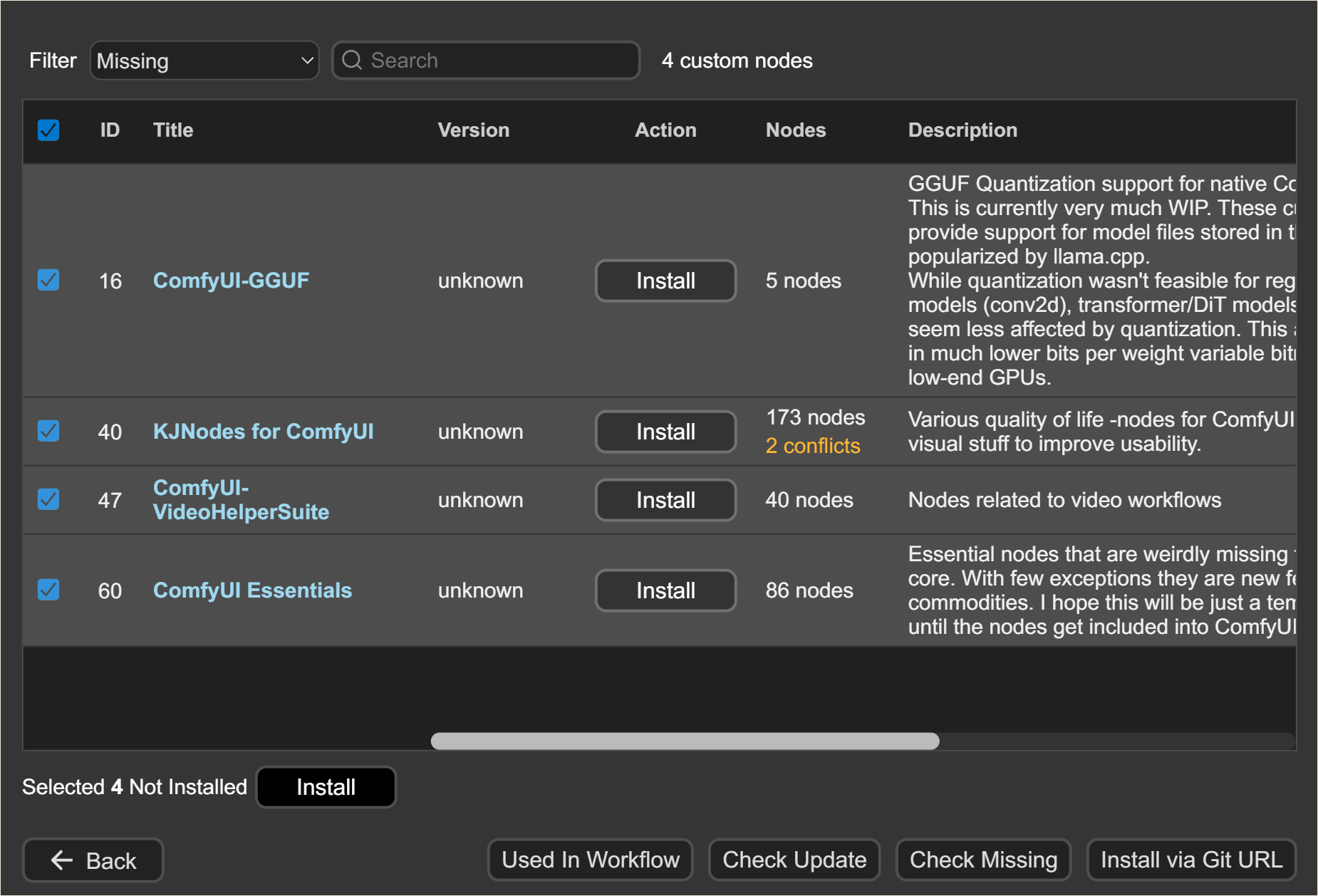Install ComfyUI-GGUF from its row
Viewport: 1318px width, 896px height.
665,281
